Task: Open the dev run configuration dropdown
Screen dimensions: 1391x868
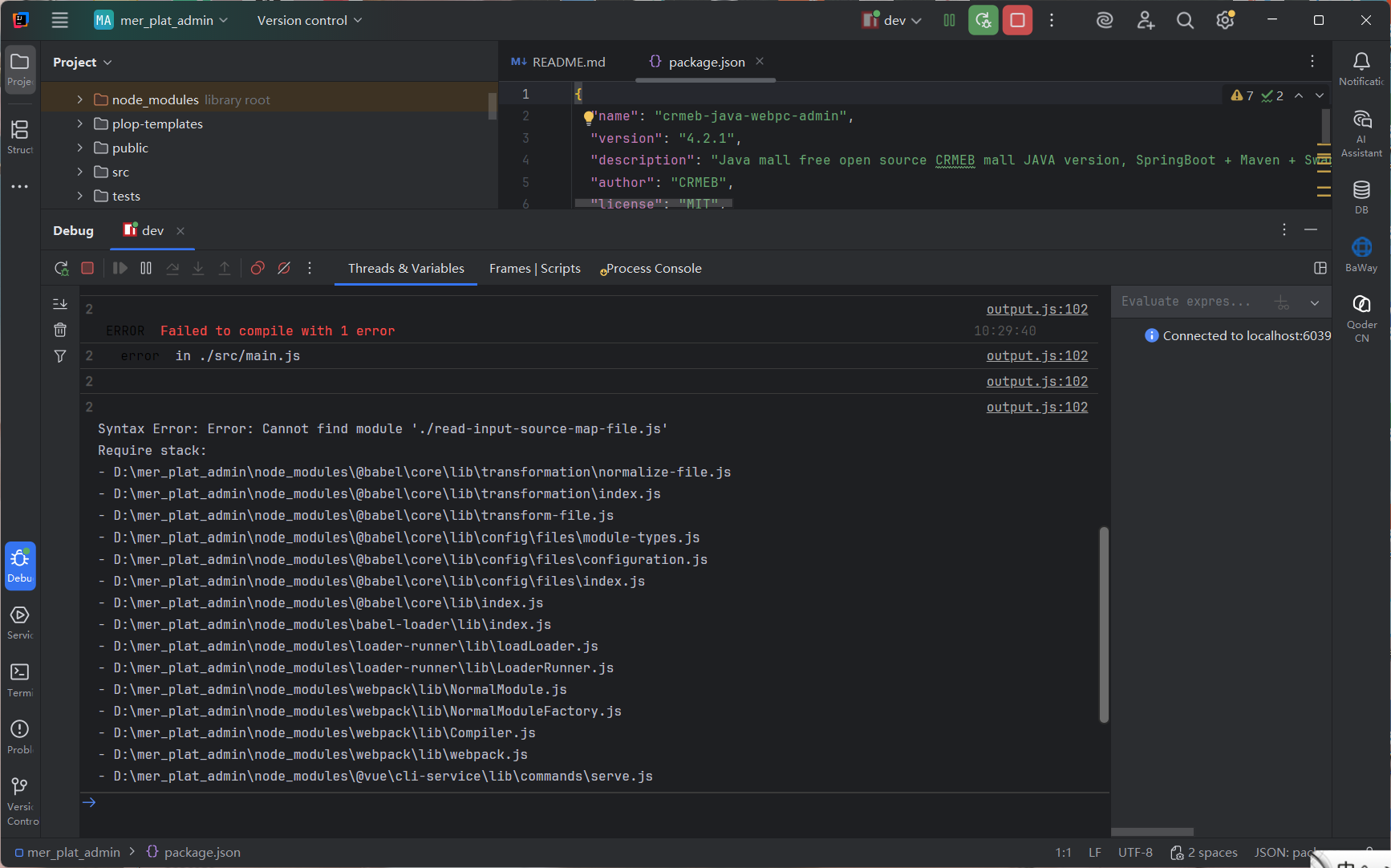Action: [x=891, y=20]
